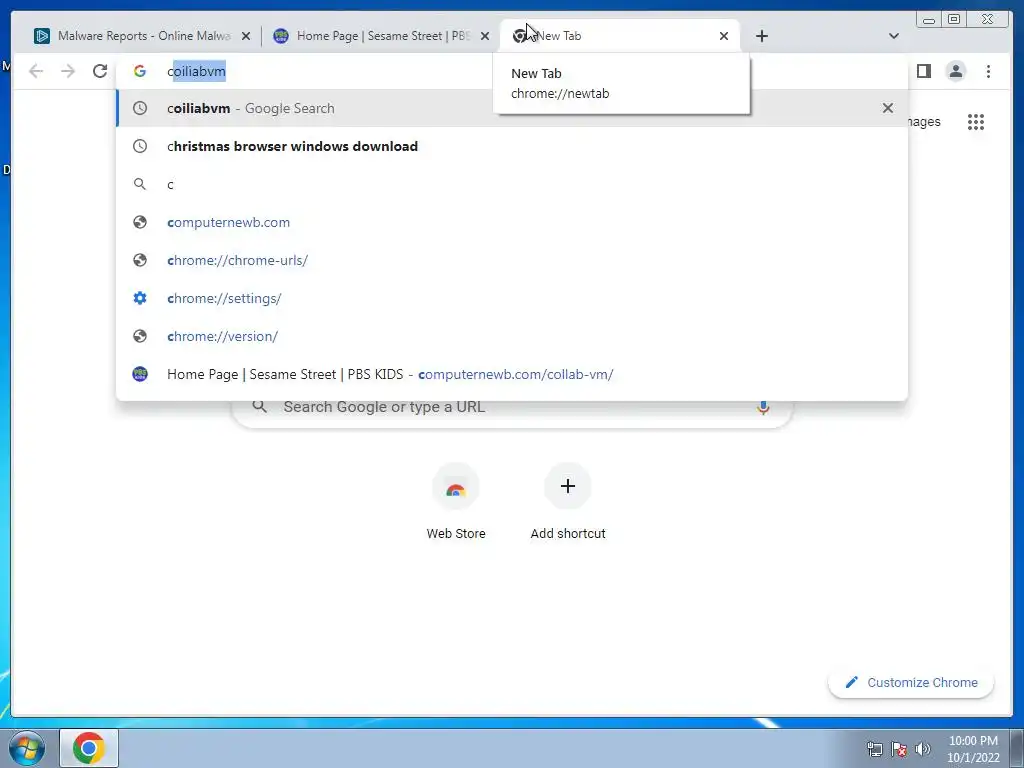1024x768 pixels.
Task: Expand the tab search chevron
Action: (893, 36)
